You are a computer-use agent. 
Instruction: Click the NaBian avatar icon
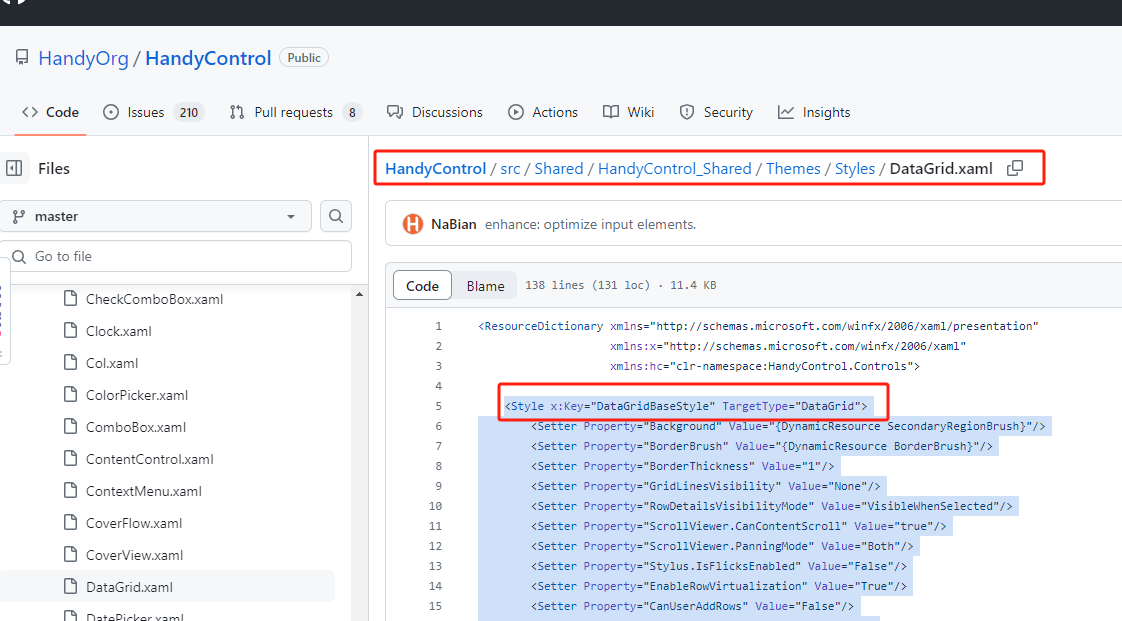tap(413, 224)
